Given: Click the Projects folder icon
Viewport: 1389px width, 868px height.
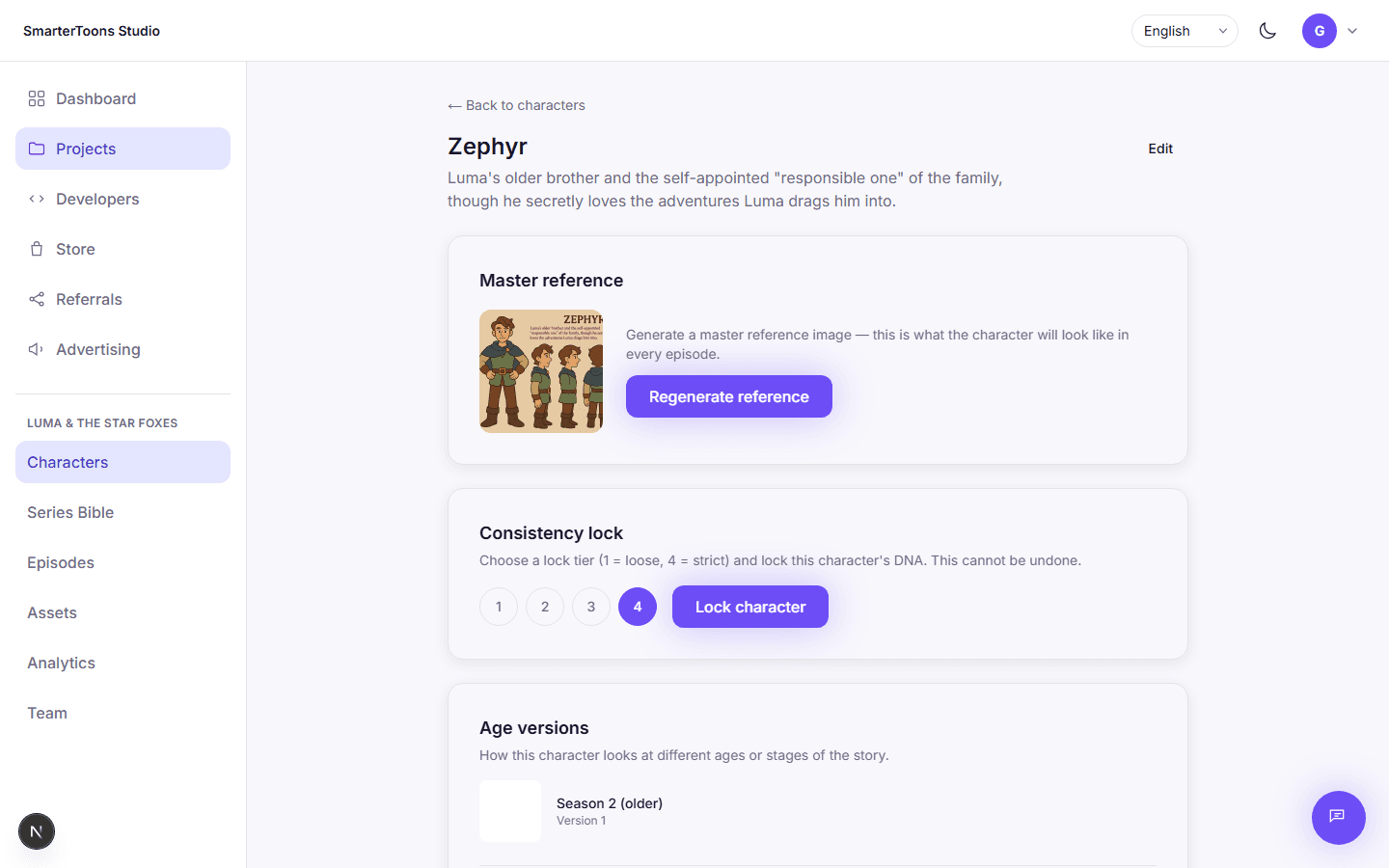Looking at the screenshot, I should 37,149.
